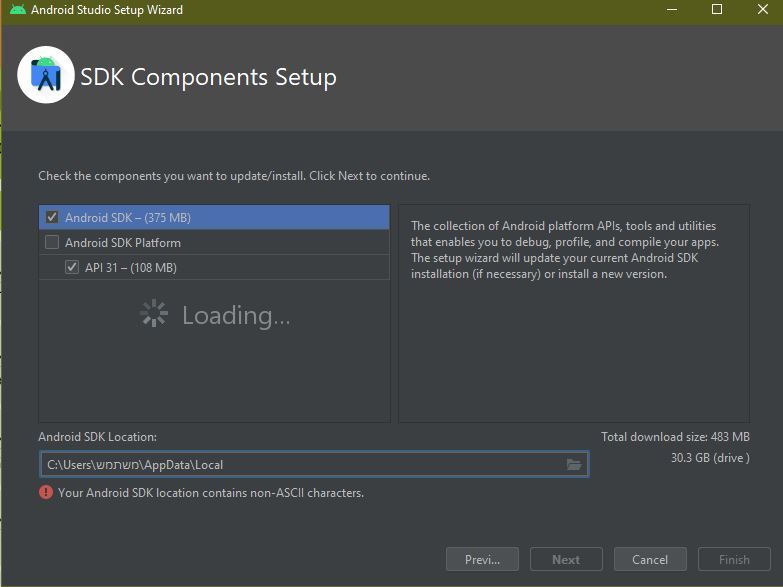Click the non-ASCII characters warning message
The image size is (783, 587).
point(211,493)
